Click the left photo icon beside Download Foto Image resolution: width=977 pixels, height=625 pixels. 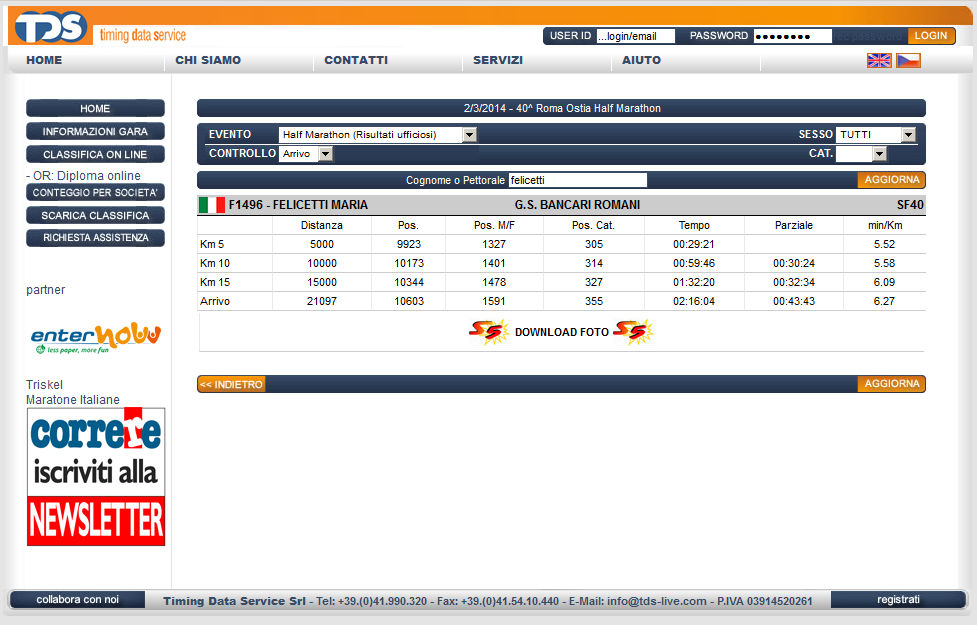point(488,332)
